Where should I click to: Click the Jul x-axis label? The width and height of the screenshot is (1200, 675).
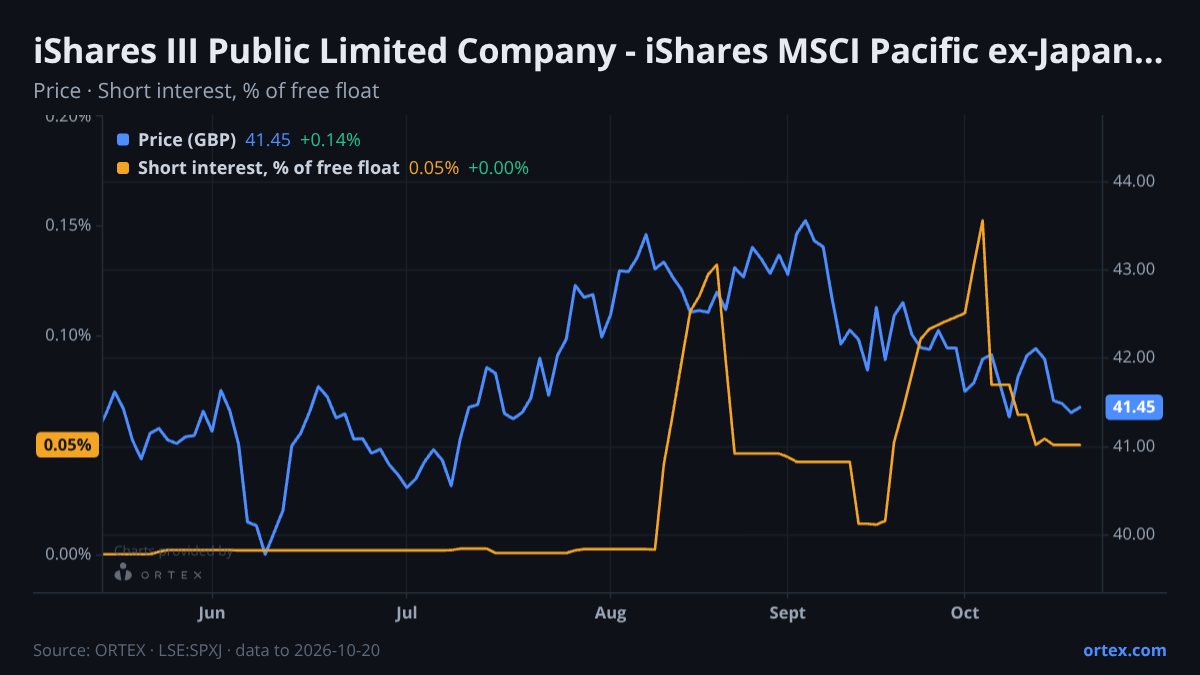[x=406, y=612]
